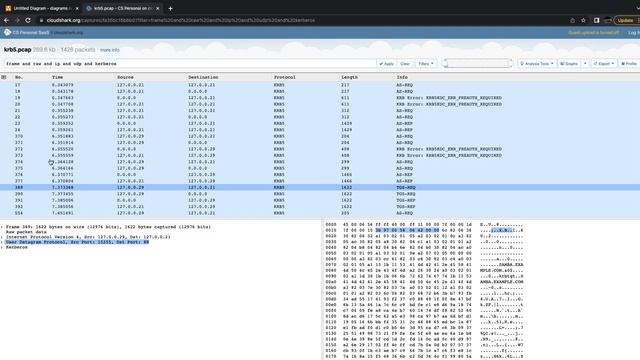Expand the User Datagram Protocol node
Viewport: 640px width, 360px height.
tap(2, 242)
